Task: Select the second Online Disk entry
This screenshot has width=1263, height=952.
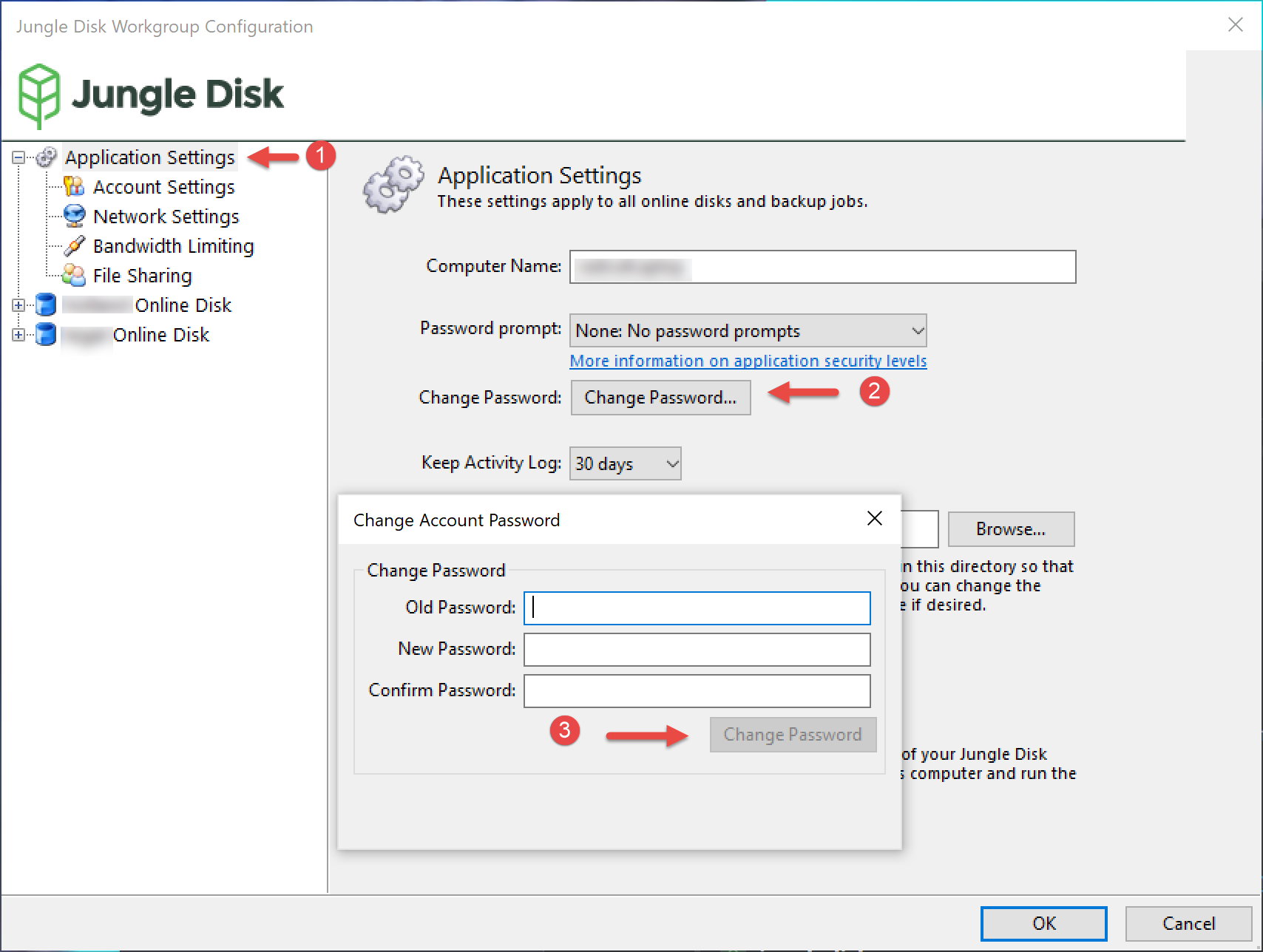Action: [135, 335]
